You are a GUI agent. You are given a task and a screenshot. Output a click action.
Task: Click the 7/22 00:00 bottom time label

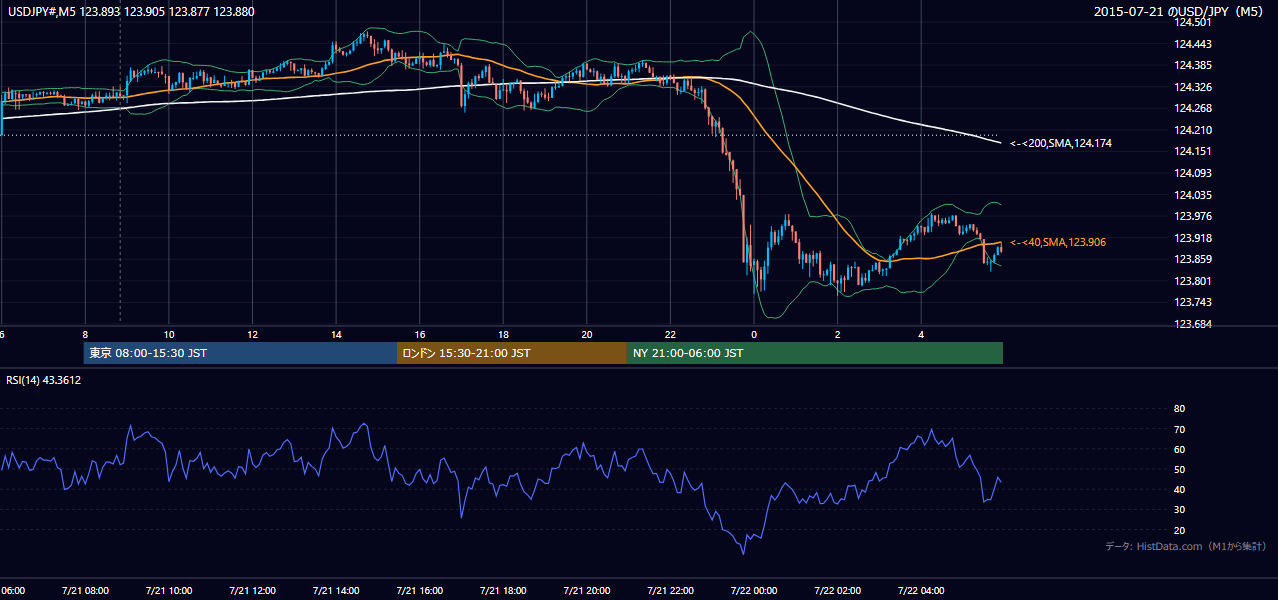tap(754, 591)
